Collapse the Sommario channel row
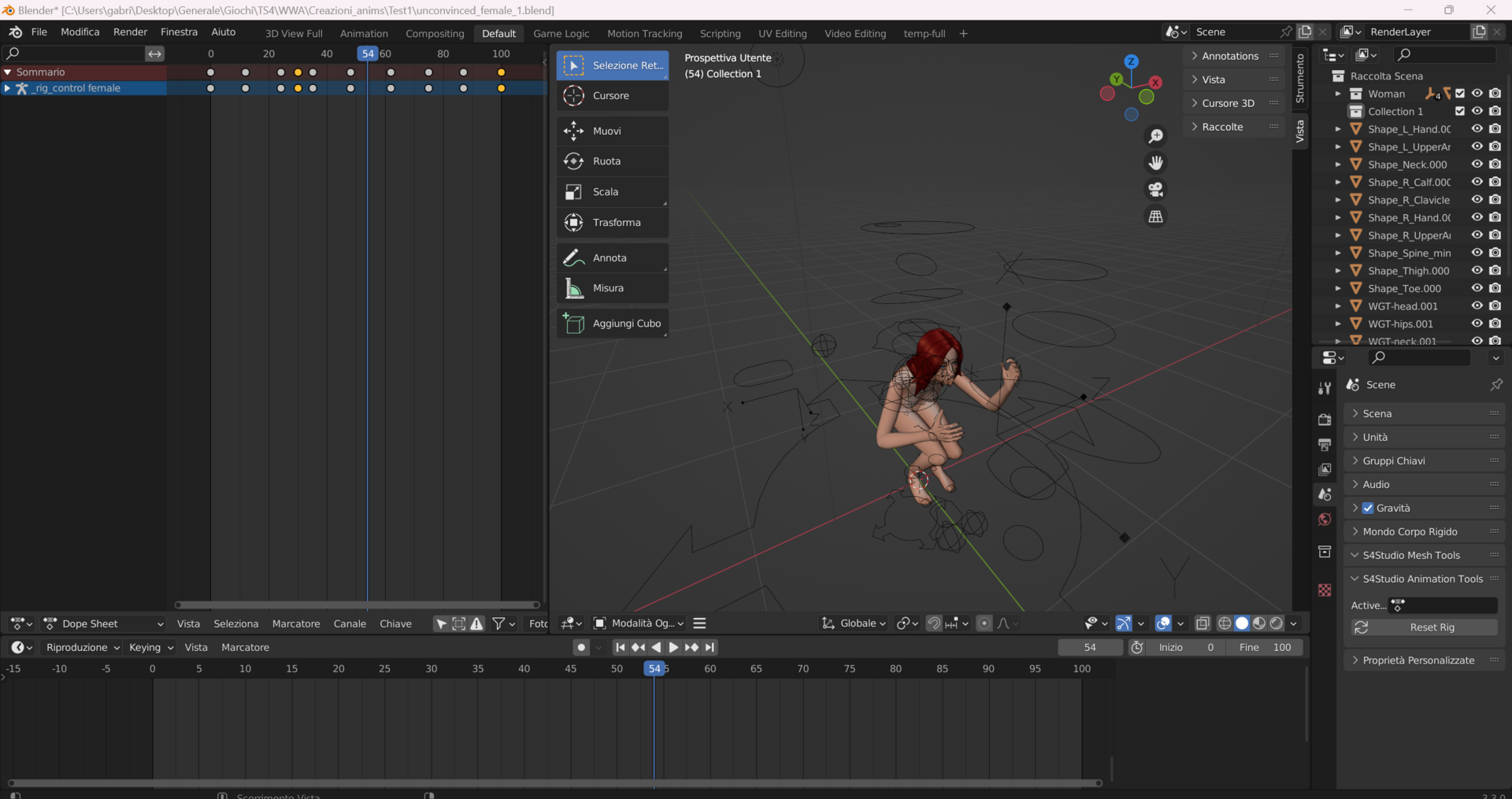This screenshot has height=799, width=1512. pyautogui.click(x=8, y=72)
